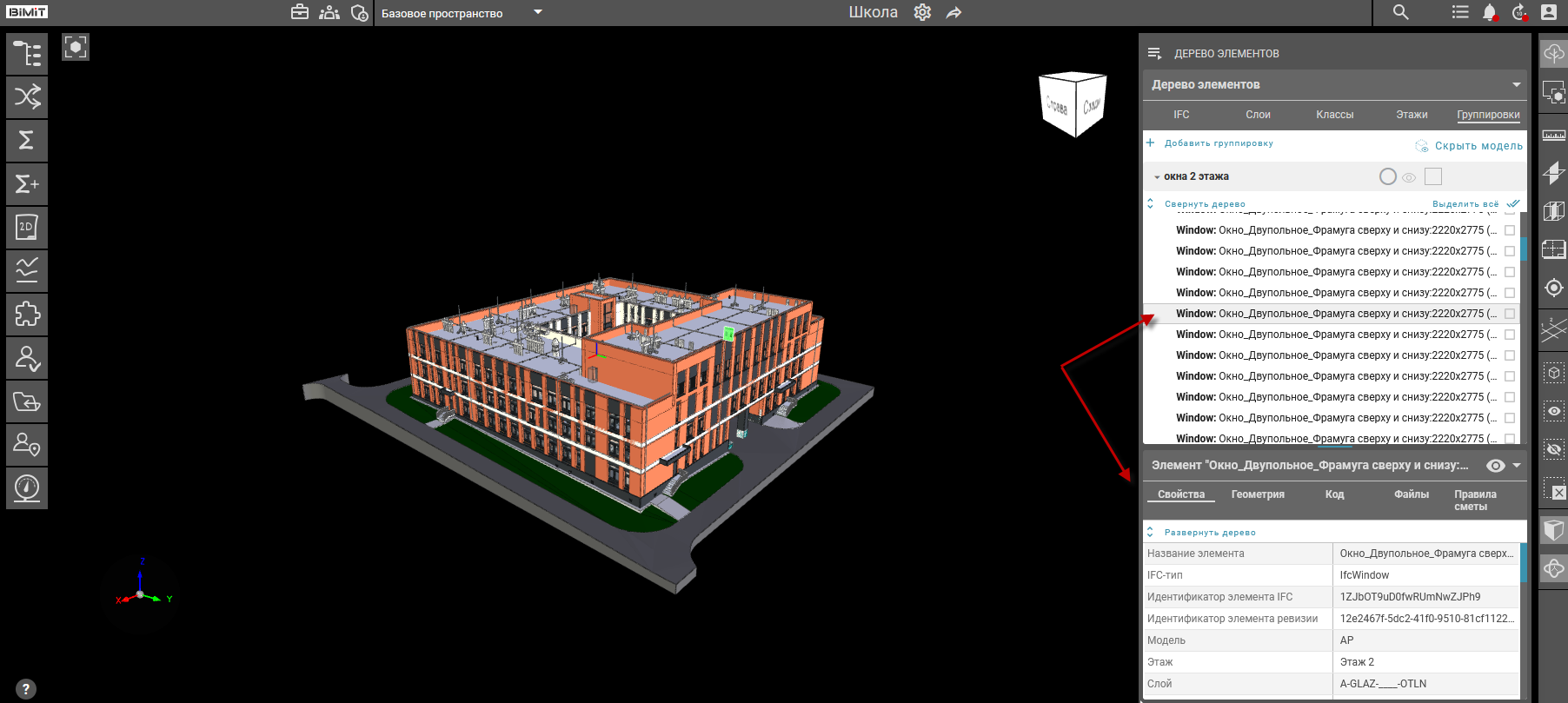Toggle eye visibility for окна 2 этажа group
The image size is (1568, 703).
(1409, 177)
